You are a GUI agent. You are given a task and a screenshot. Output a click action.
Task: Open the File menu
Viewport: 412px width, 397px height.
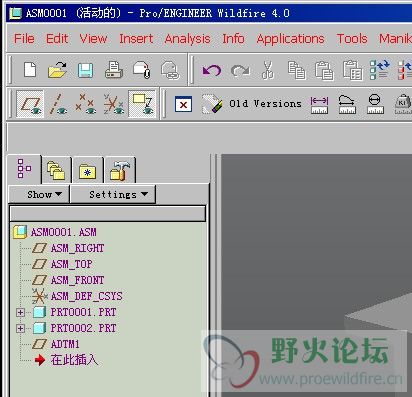point(24,39)
